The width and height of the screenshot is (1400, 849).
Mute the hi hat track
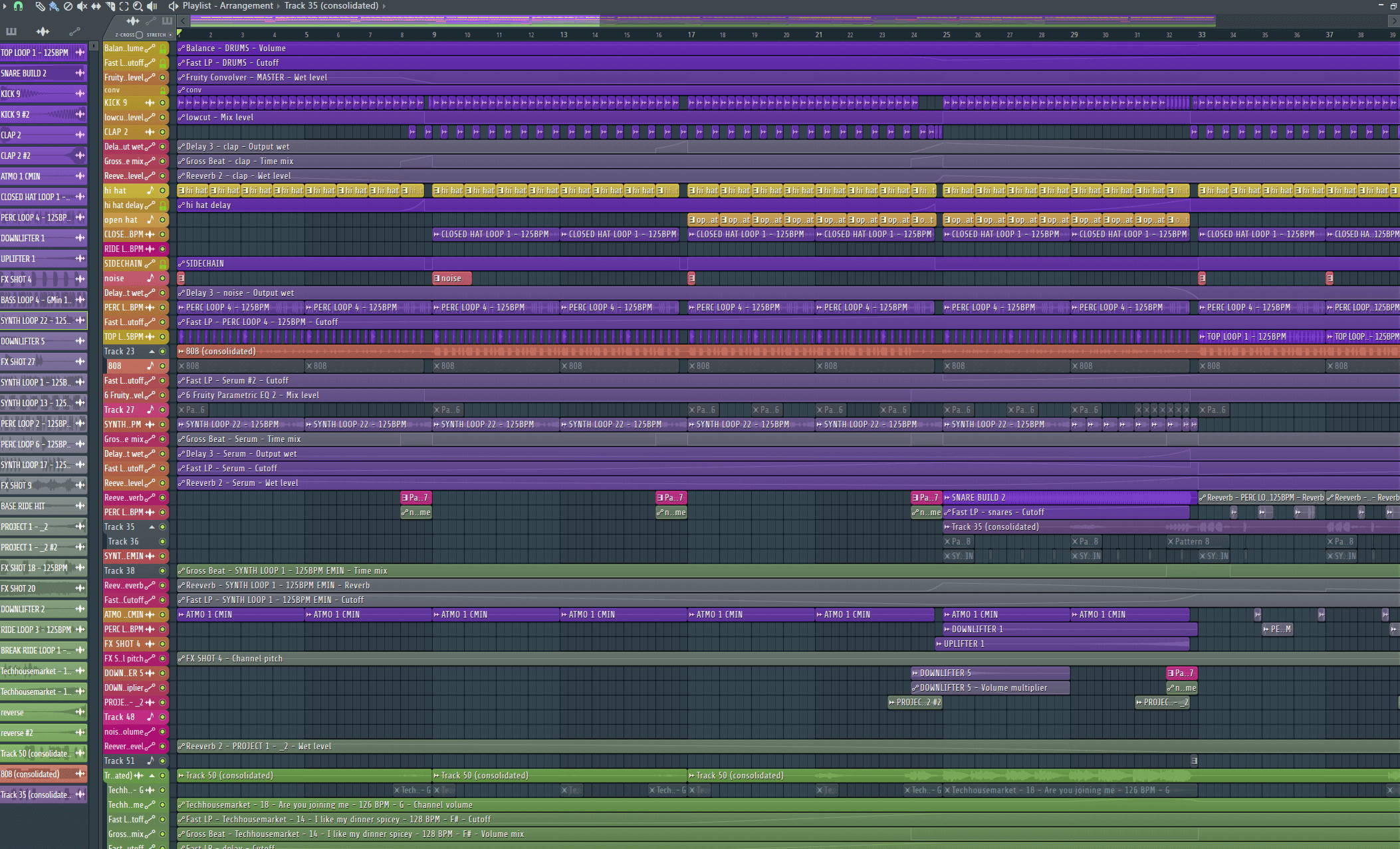(162, 191)
